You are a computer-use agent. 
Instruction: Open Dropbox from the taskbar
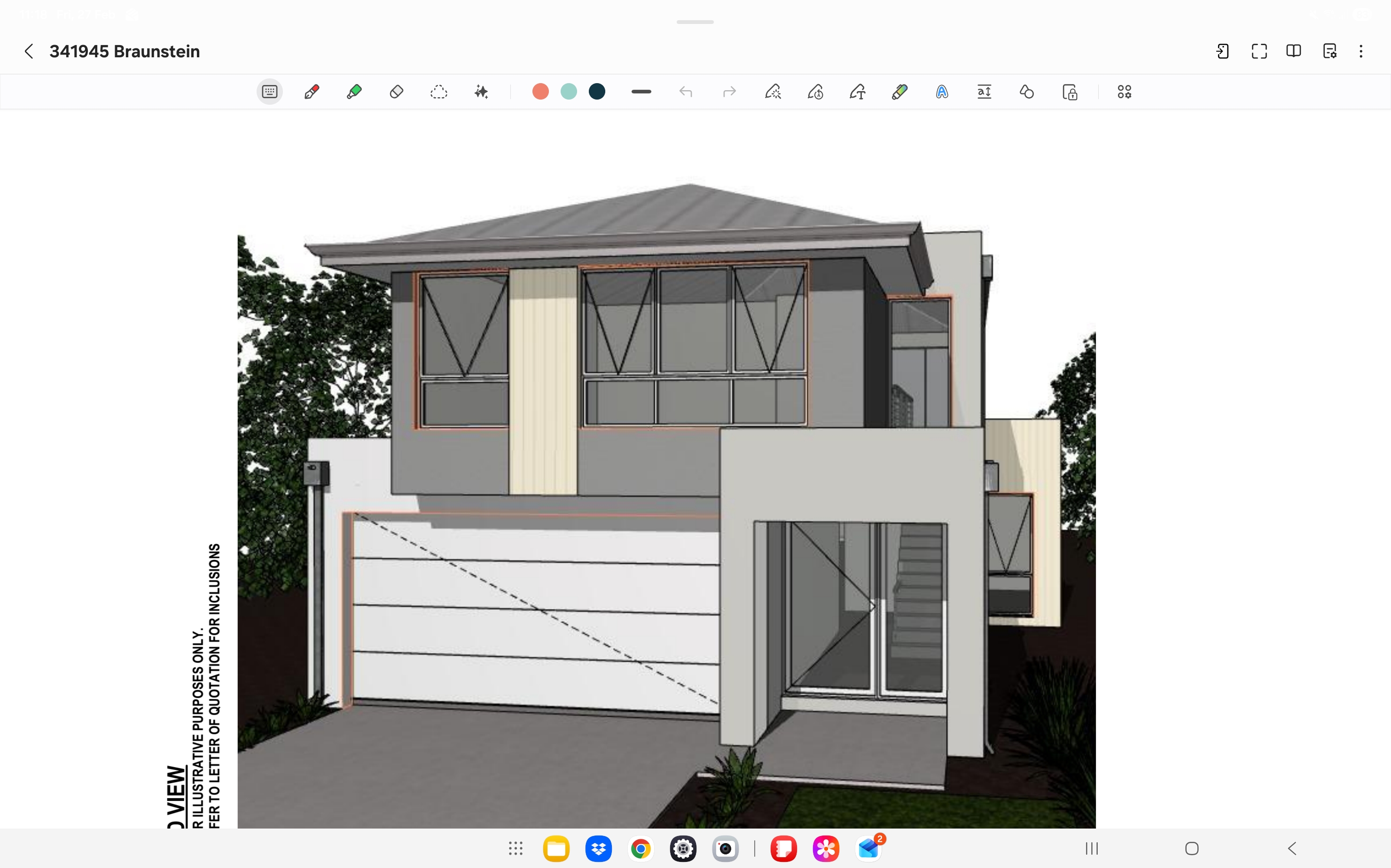(x=598, y=848)
